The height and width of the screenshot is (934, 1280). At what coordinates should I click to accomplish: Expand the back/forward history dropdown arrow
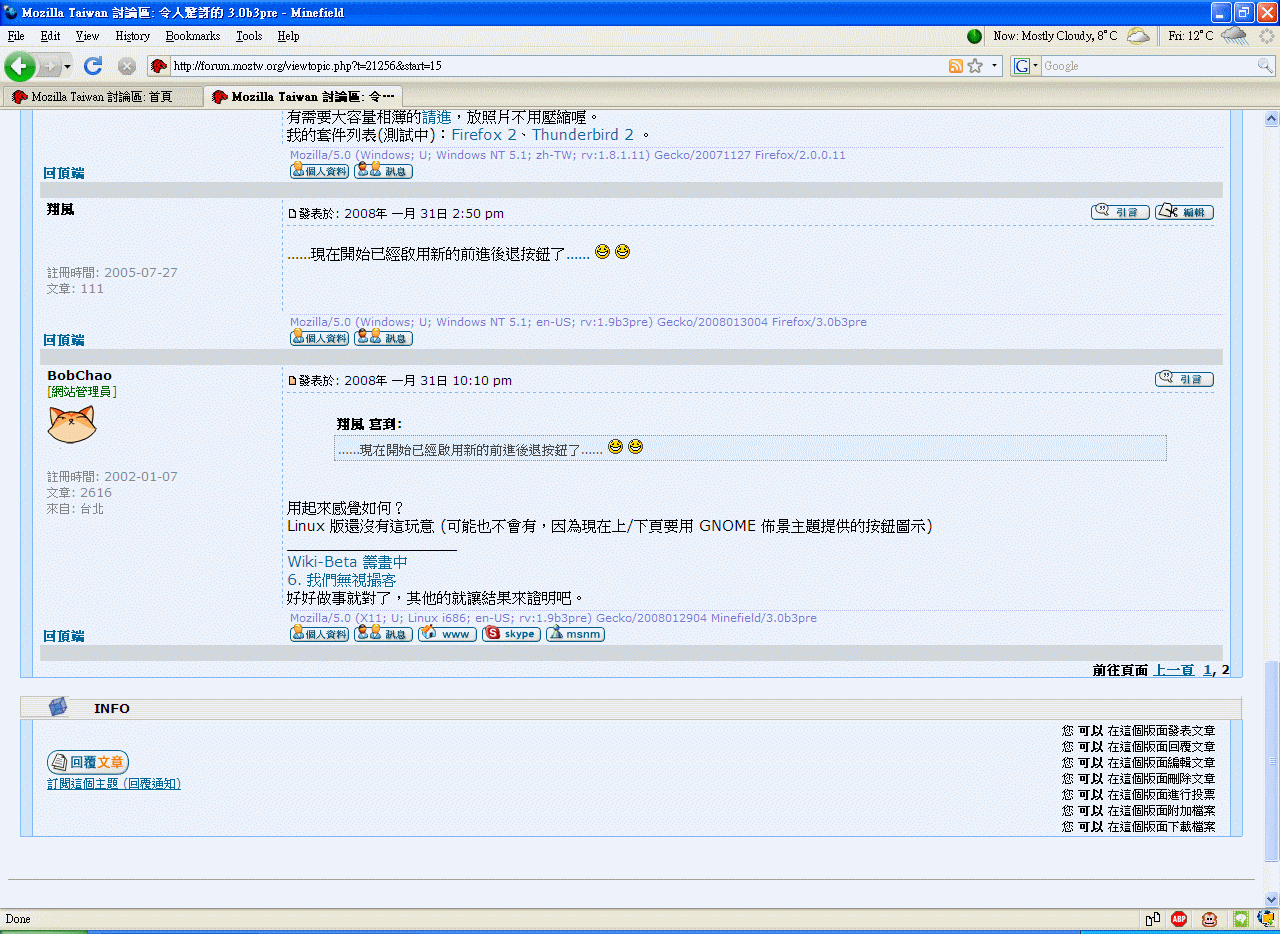[x=68, y=66]
